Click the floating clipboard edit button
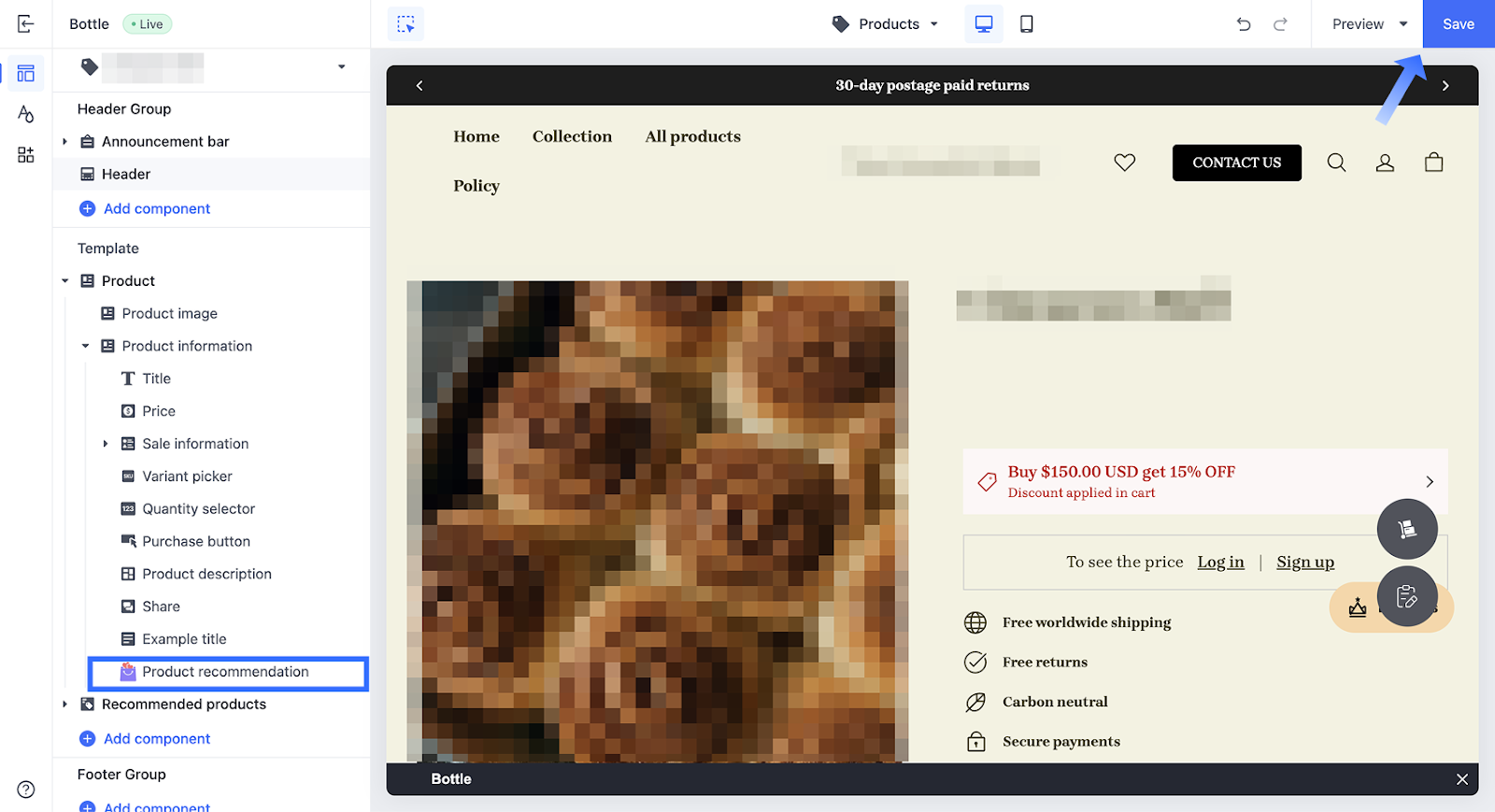 (1407, 596)
